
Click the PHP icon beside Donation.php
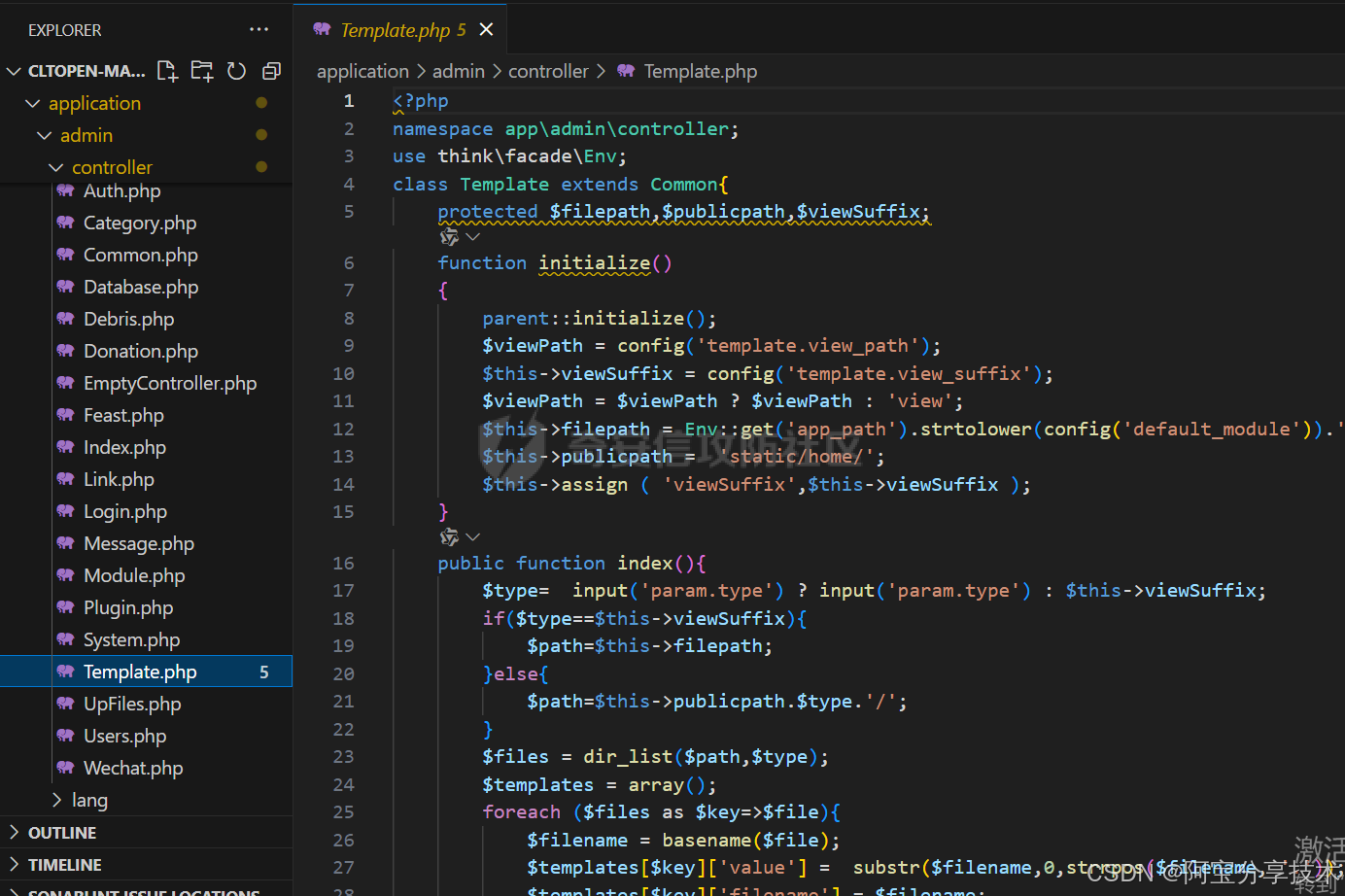coord(65,351)
